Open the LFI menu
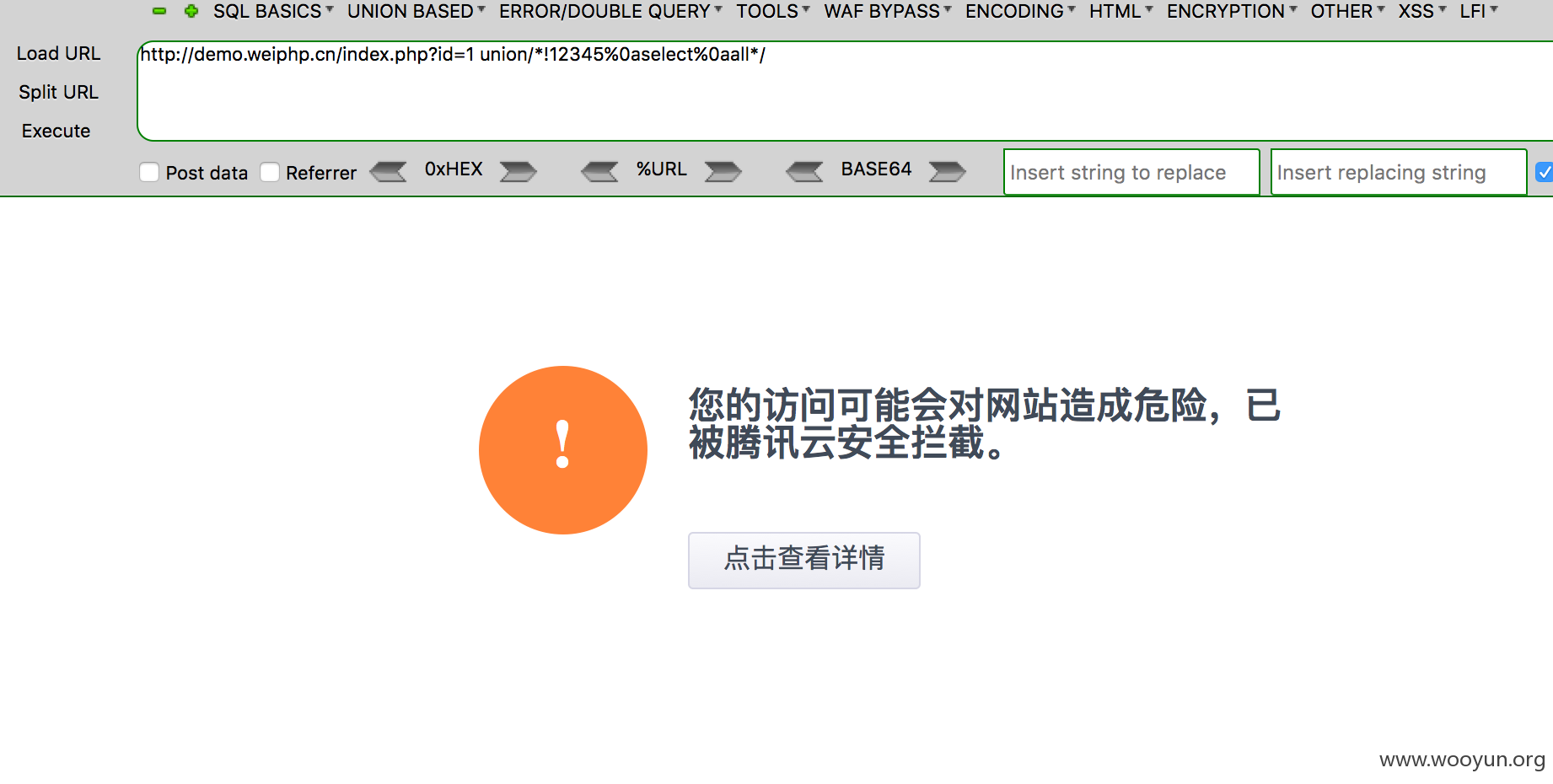 [x=1479, y=11]
